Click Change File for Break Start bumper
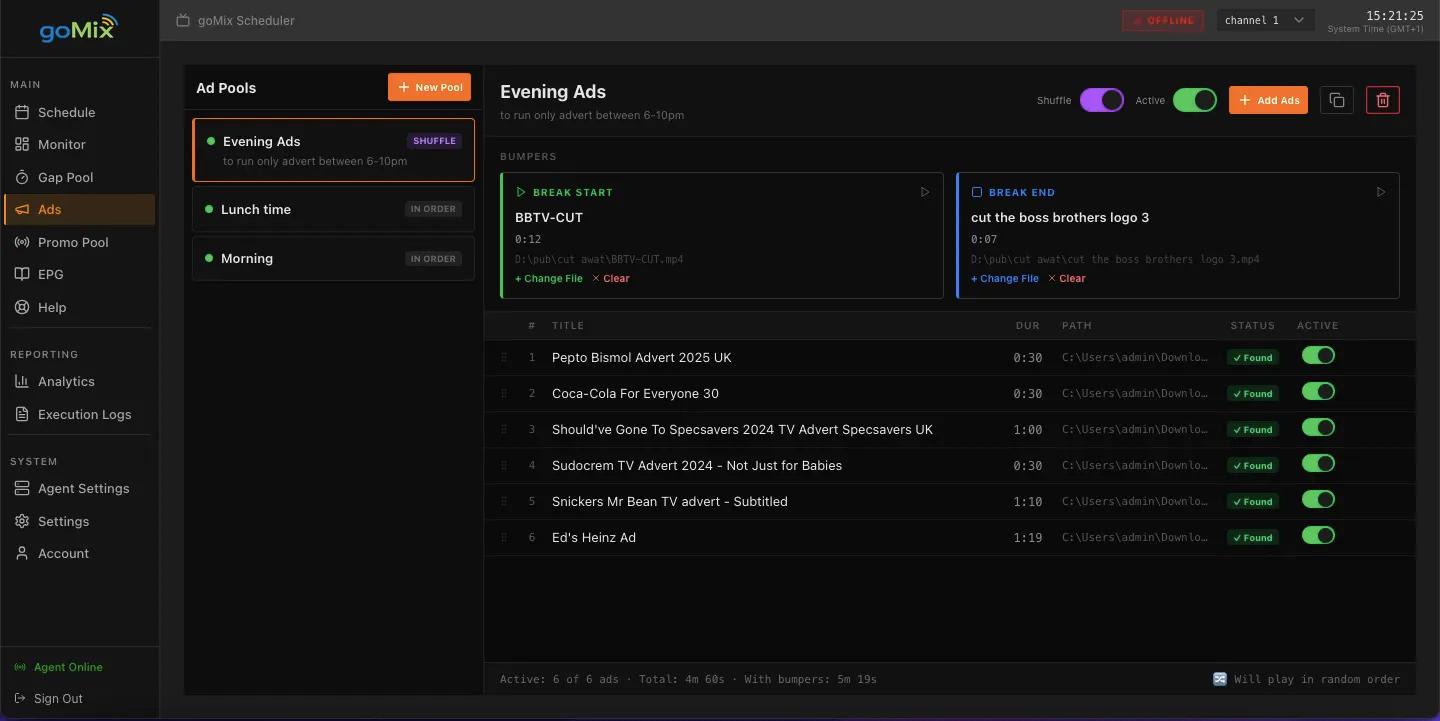Screen dimensions: 1440x721 549,279
